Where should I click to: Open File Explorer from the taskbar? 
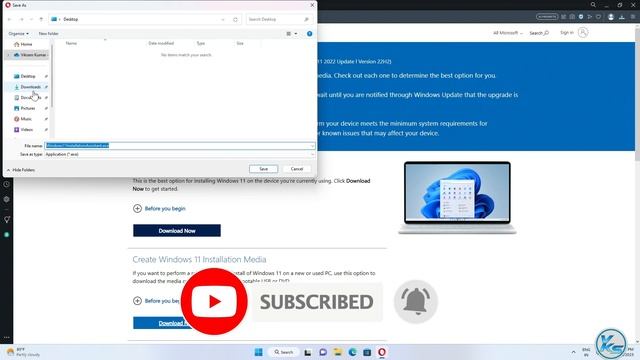pos(338,352)
